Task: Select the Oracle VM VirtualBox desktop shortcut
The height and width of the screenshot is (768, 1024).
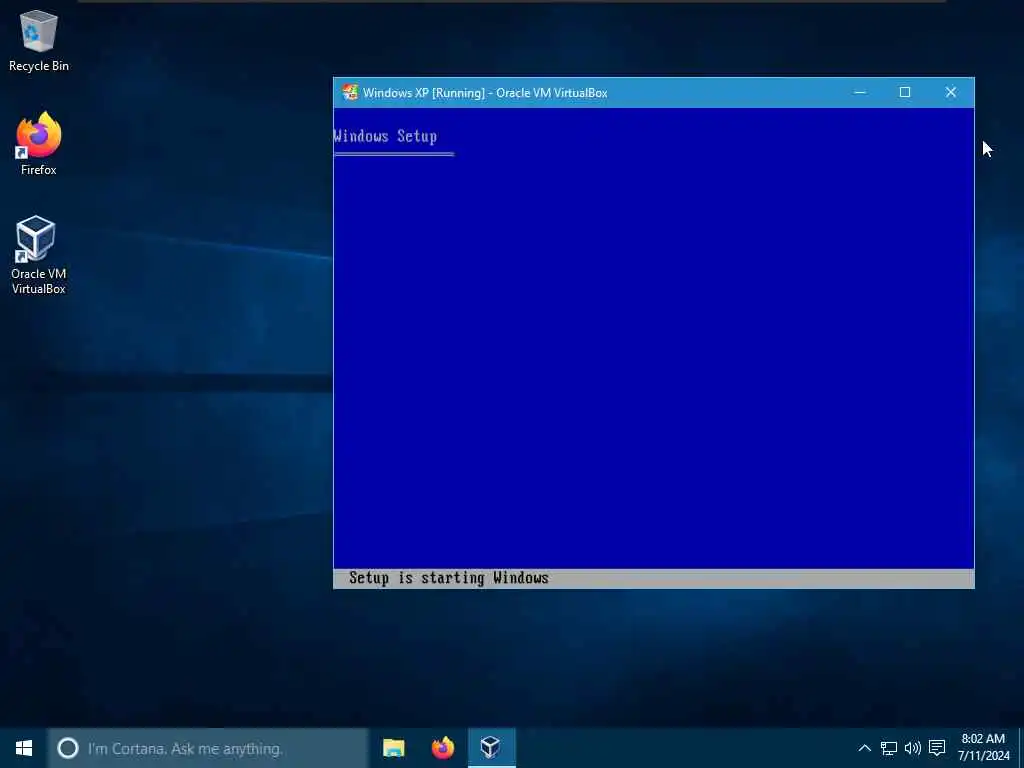Action: [x=39, y=255]
